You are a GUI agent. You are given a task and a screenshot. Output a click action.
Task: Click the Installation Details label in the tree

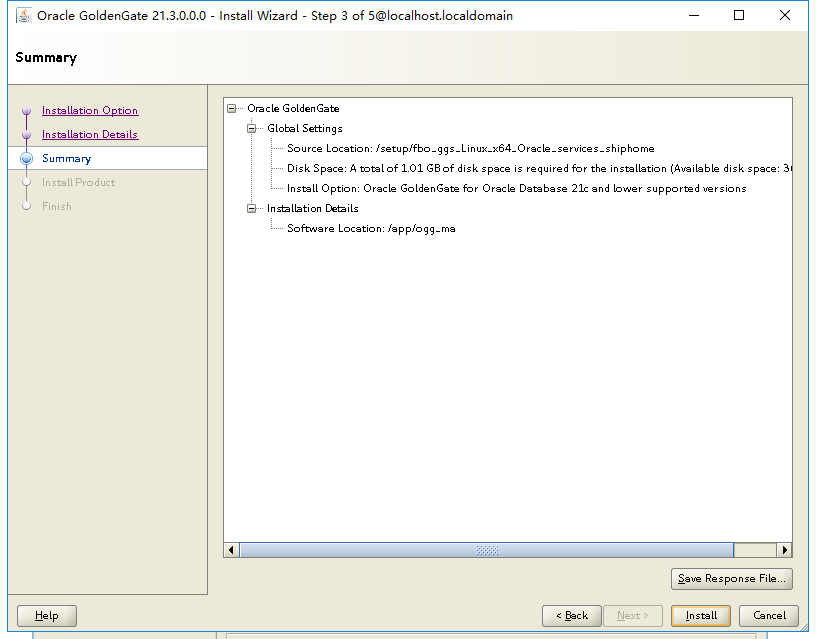[x=312, y=209]
